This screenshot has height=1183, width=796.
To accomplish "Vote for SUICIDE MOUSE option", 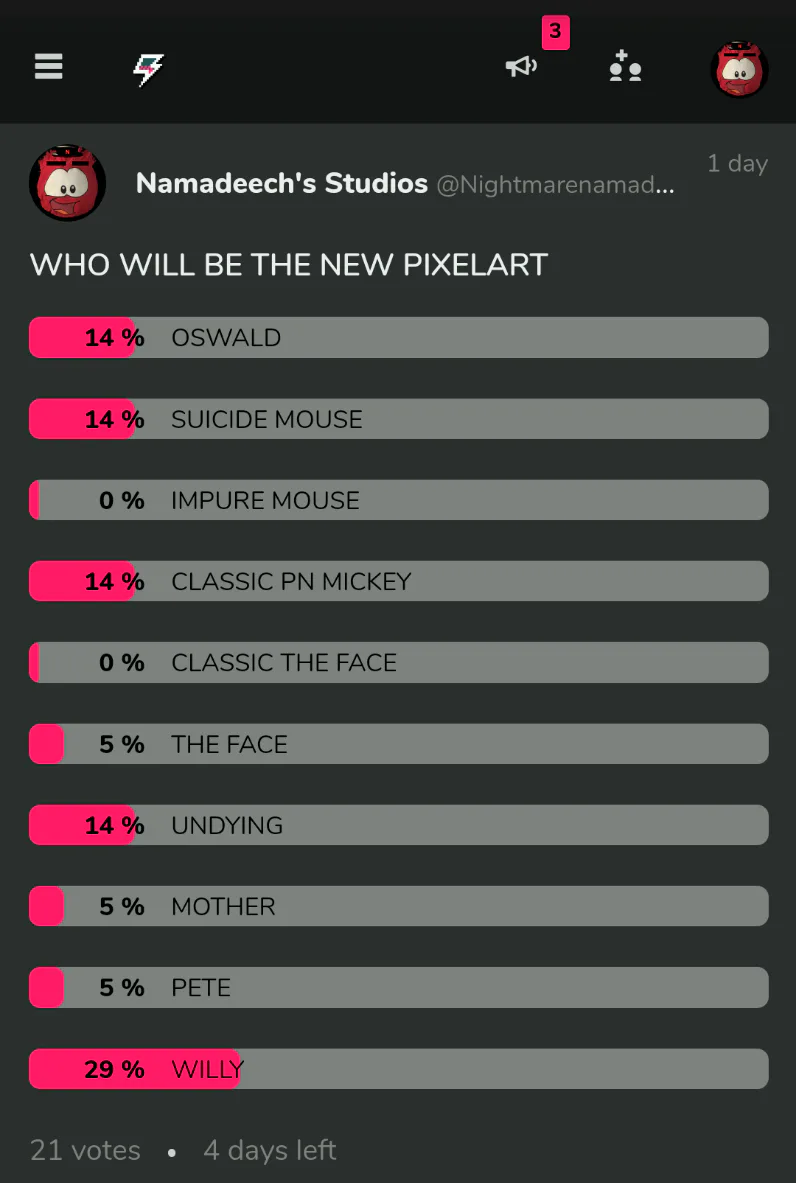I will (x=398, y=419).
